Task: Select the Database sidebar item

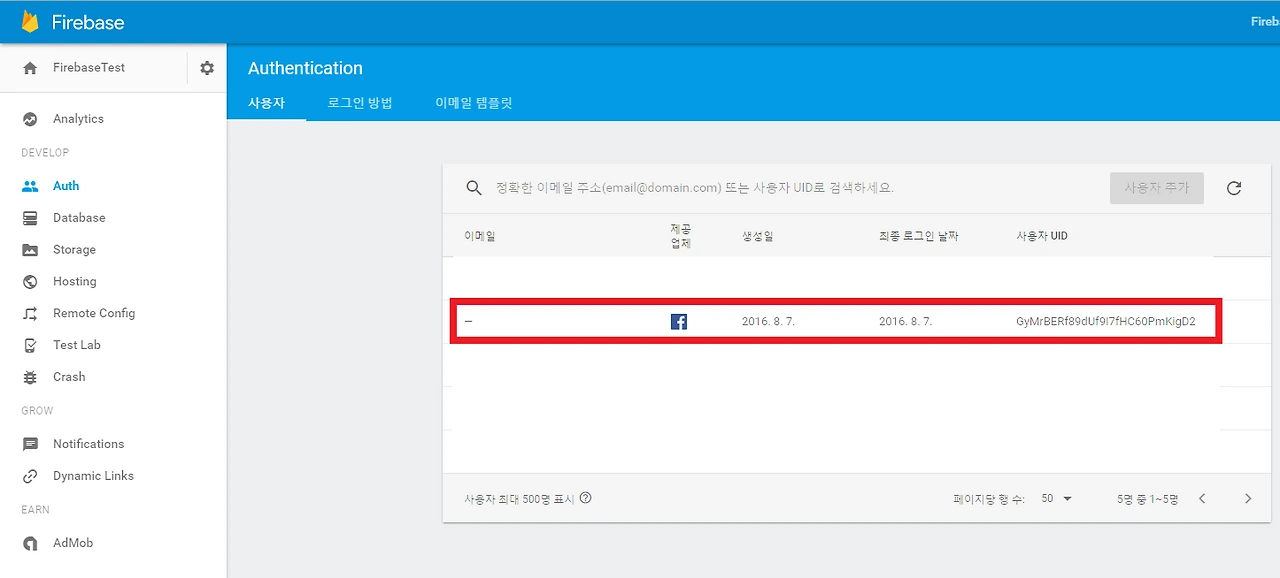Action: [78, 217]
